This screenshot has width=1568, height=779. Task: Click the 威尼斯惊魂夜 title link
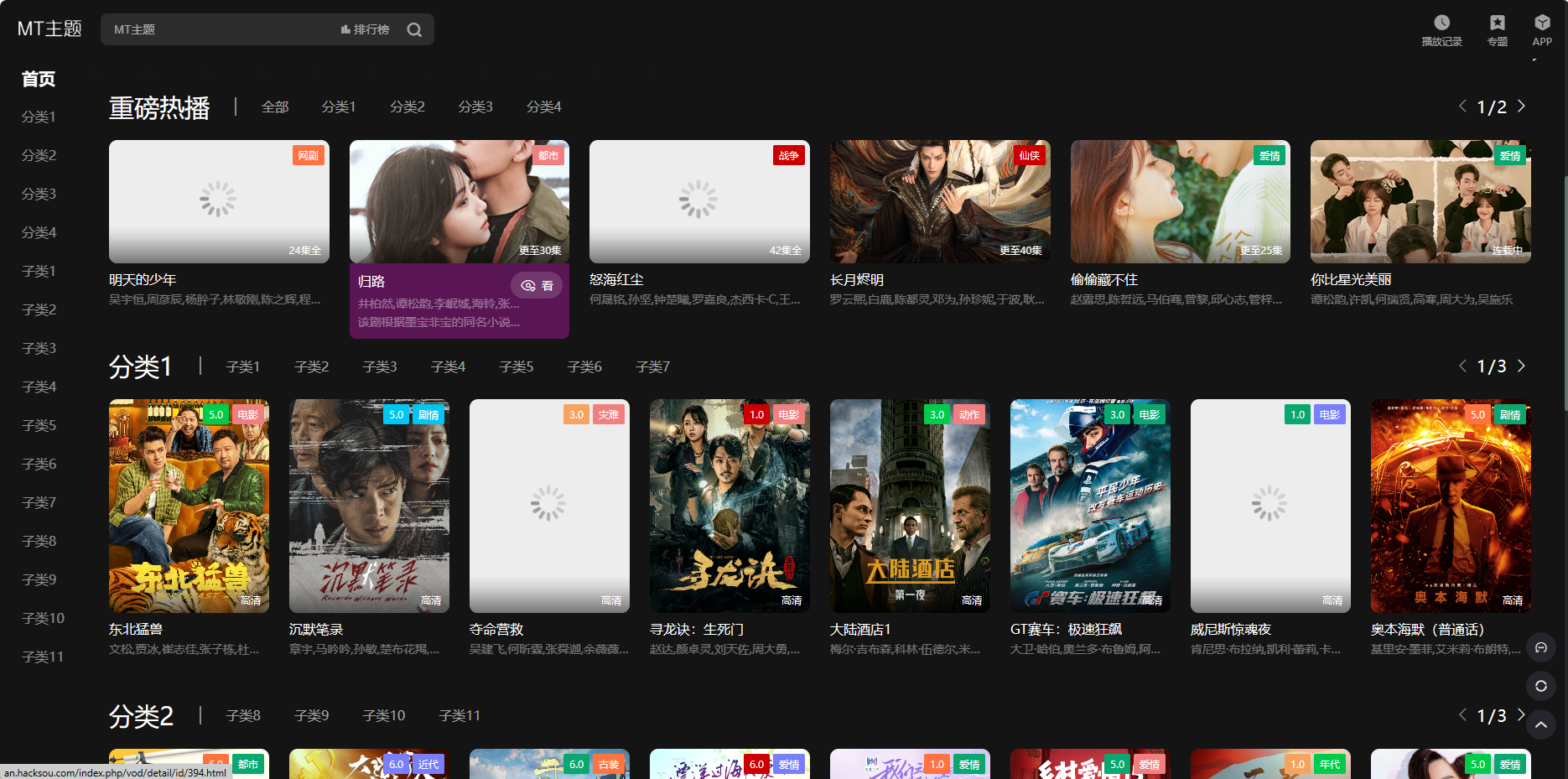1231,629
